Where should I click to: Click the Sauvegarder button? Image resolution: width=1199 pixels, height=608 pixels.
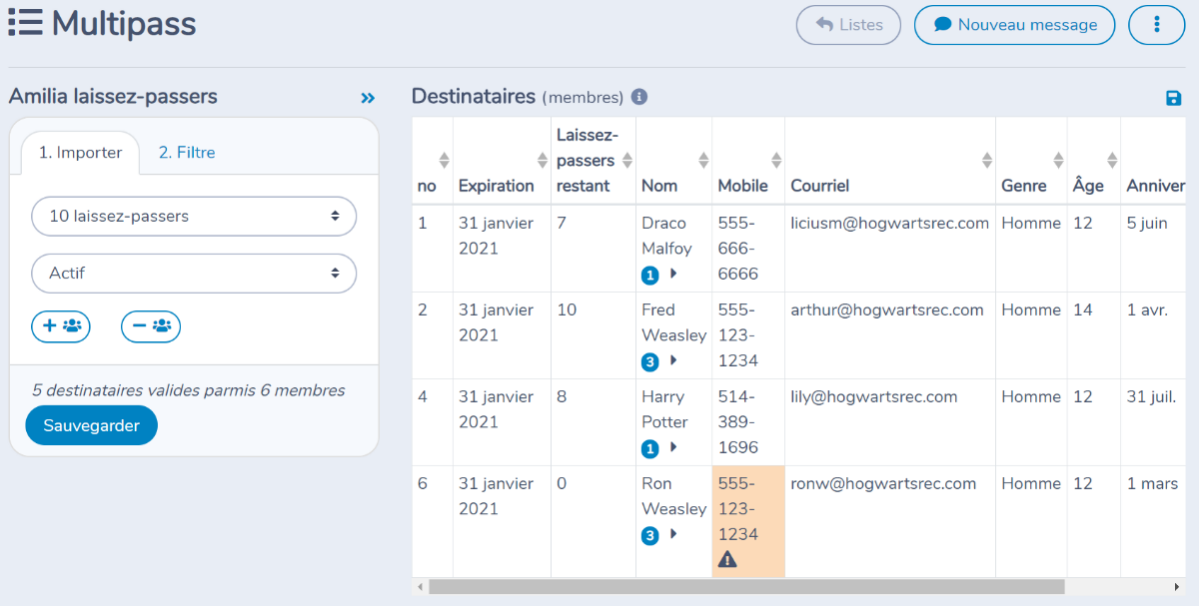click(x=91, y=425)
